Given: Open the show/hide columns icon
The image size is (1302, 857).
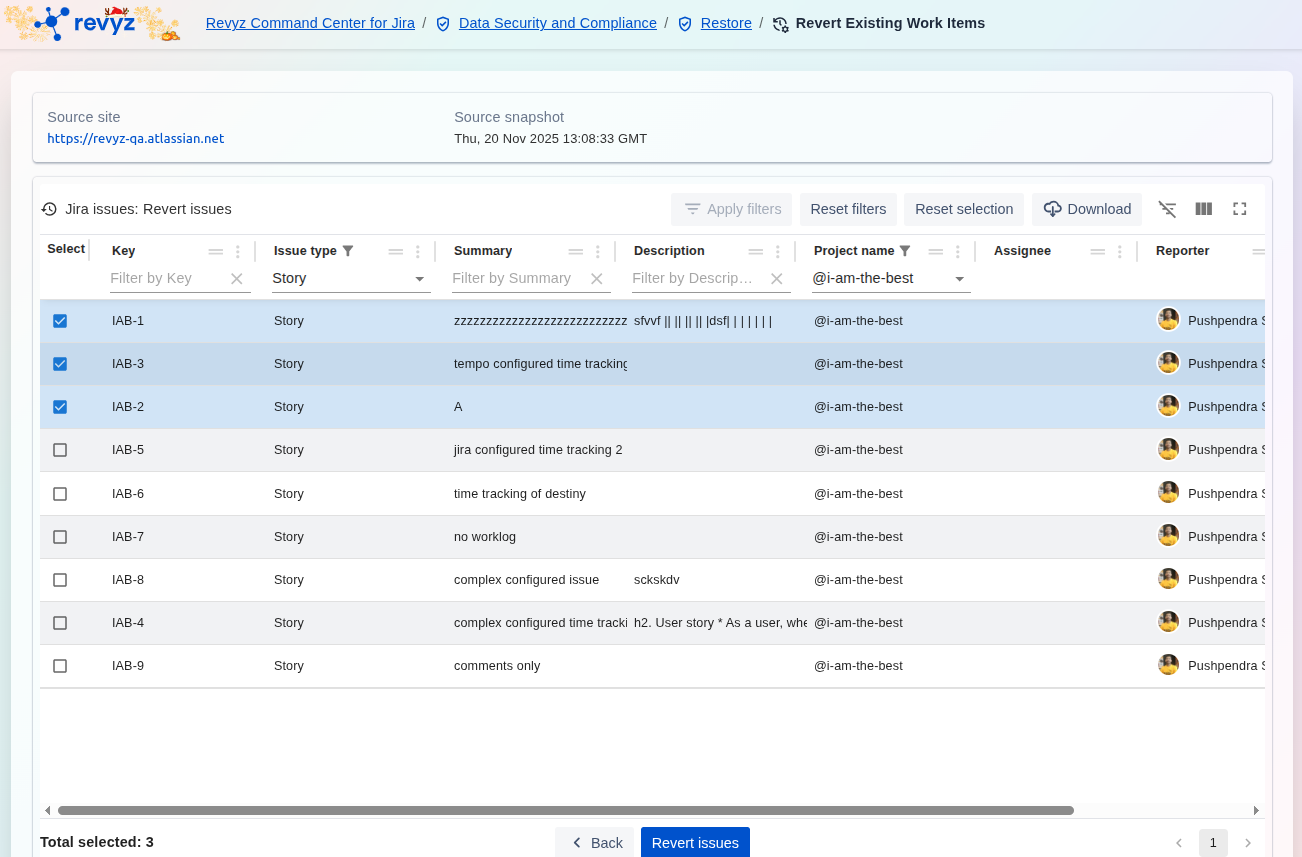Looking at the screenshot, I should (x=1203, y=209).
